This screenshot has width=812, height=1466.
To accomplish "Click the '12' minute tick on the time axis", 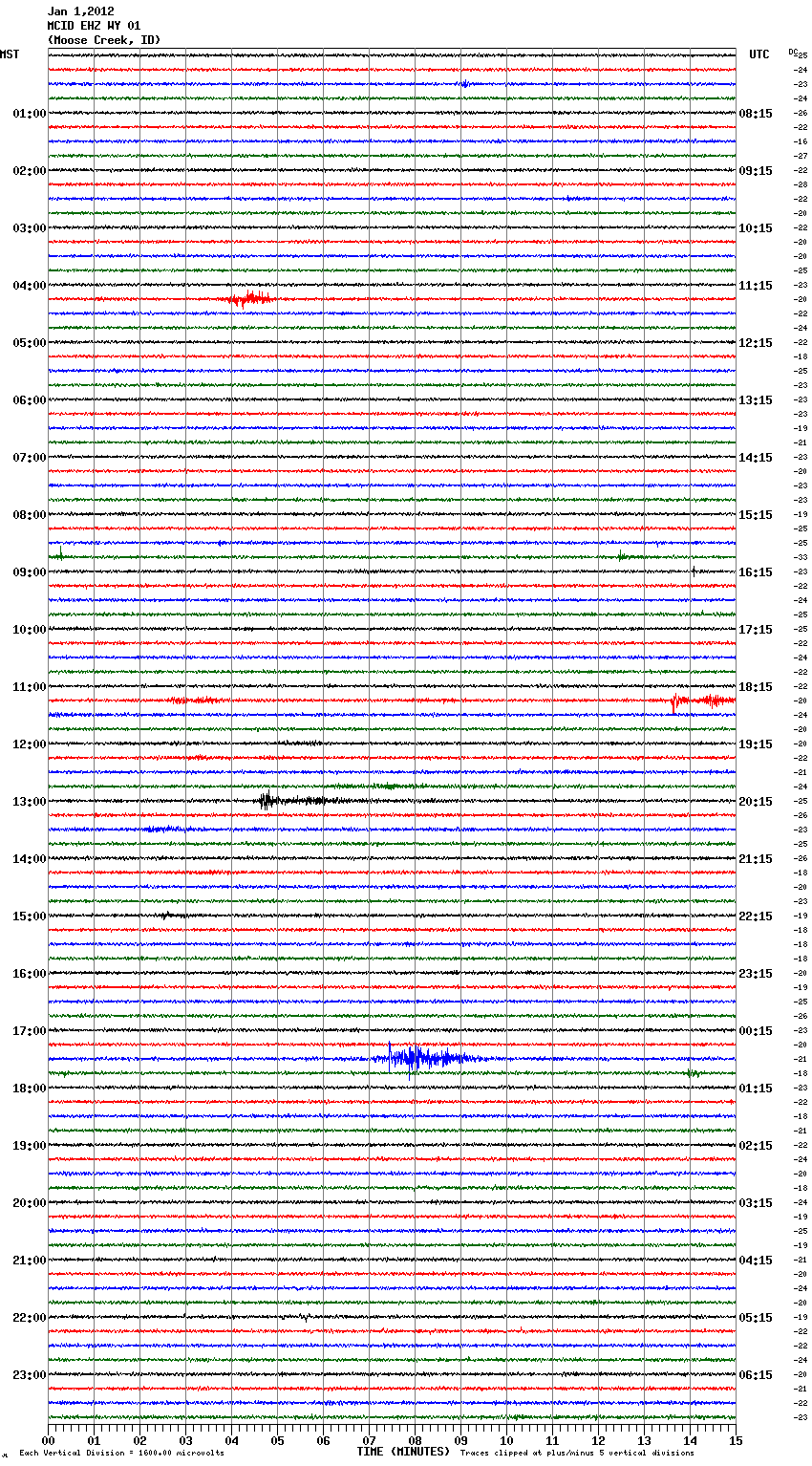I will pos(598,1440).
